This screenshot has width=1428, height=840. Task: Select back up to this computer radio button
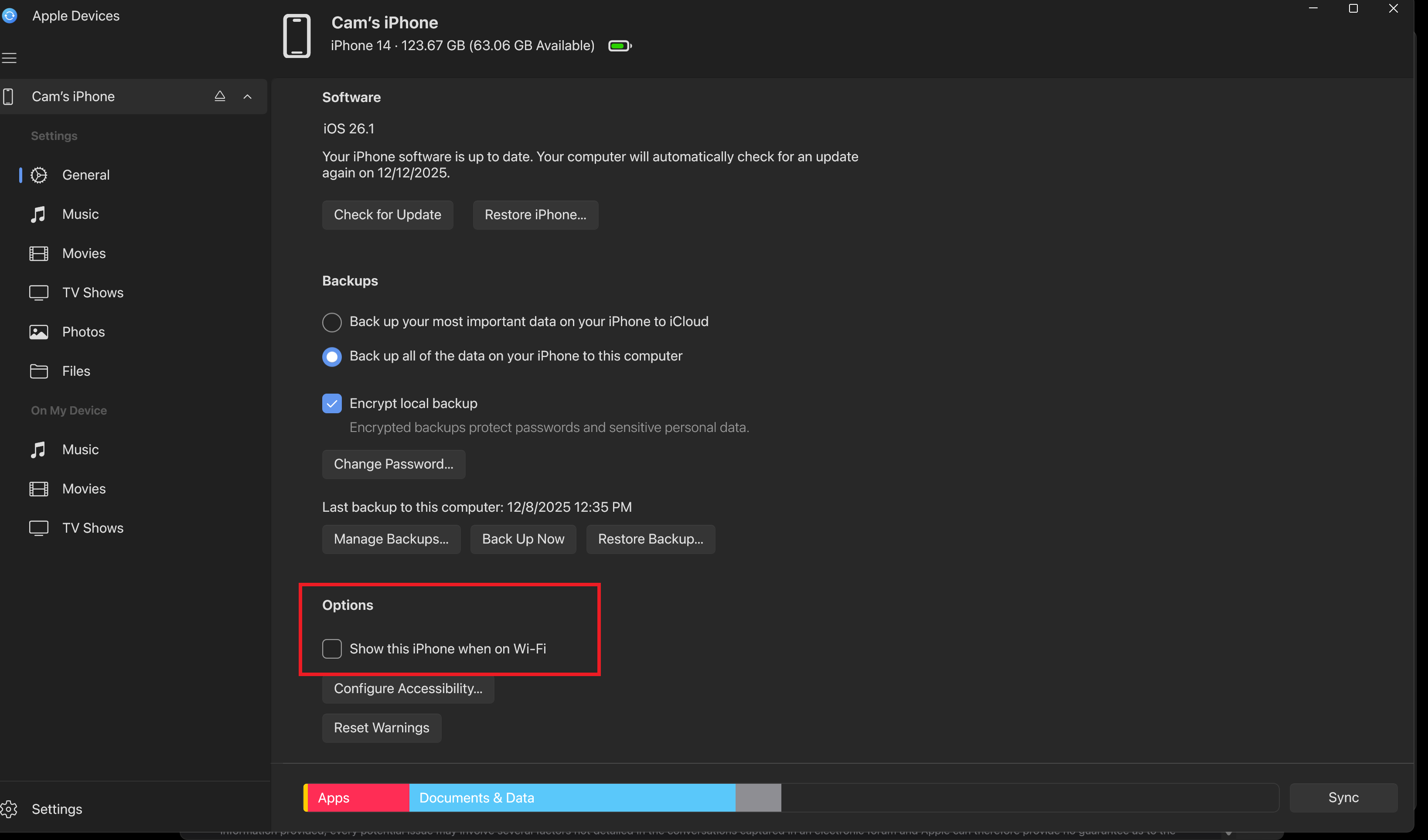click(332, 357)
